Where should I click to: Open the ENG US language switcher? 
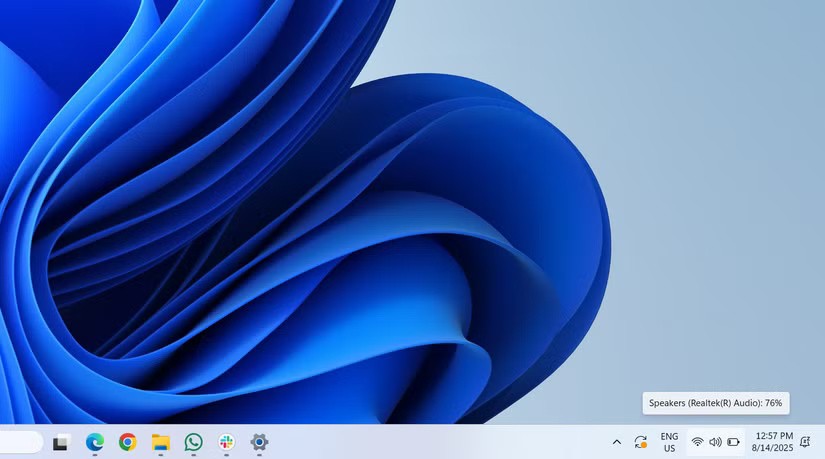[669, 442]
